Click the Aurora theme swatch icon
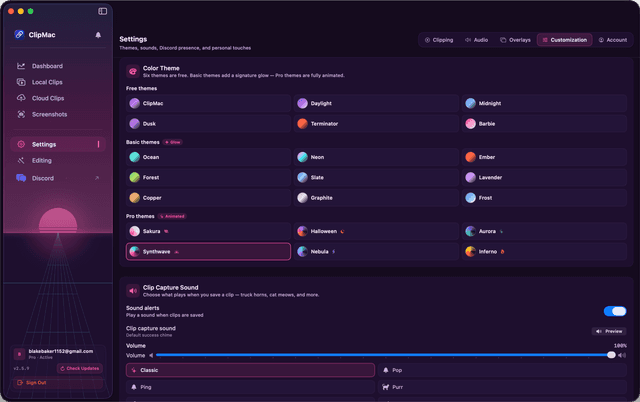640x402 pixels. coord(471,231)
